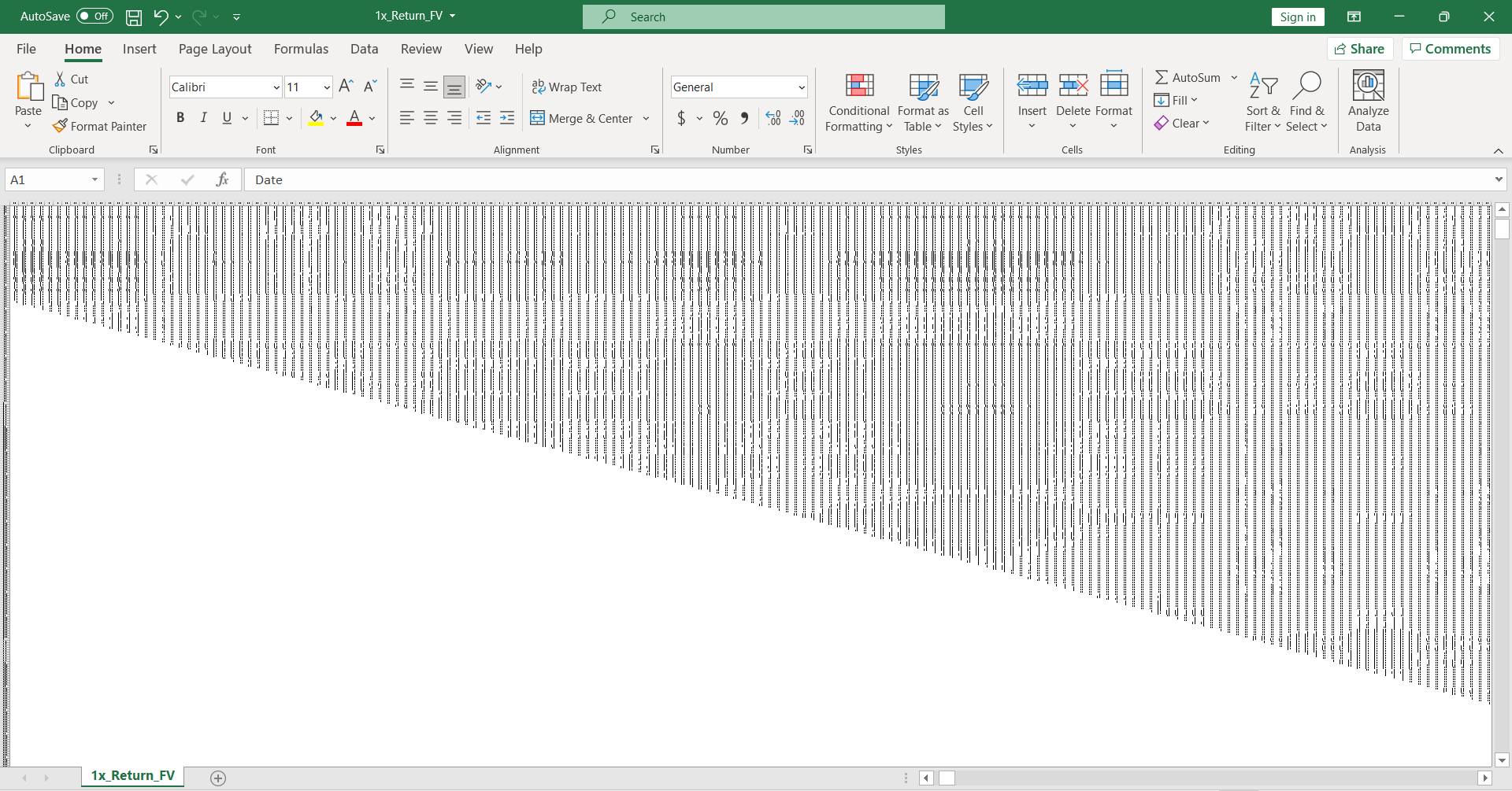
Task: Click Increase Font Size icon
Action: (345, 87)
